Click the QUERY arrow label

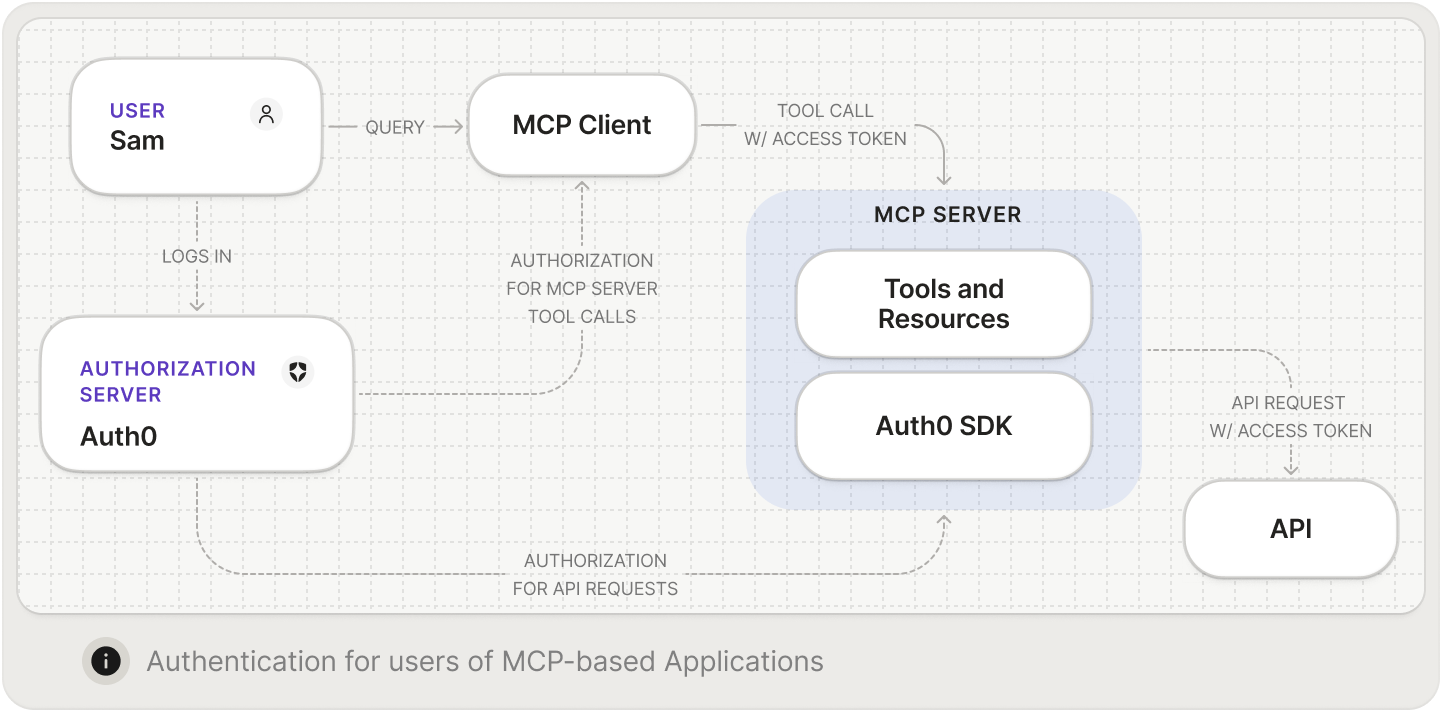[x=395, y=127]
